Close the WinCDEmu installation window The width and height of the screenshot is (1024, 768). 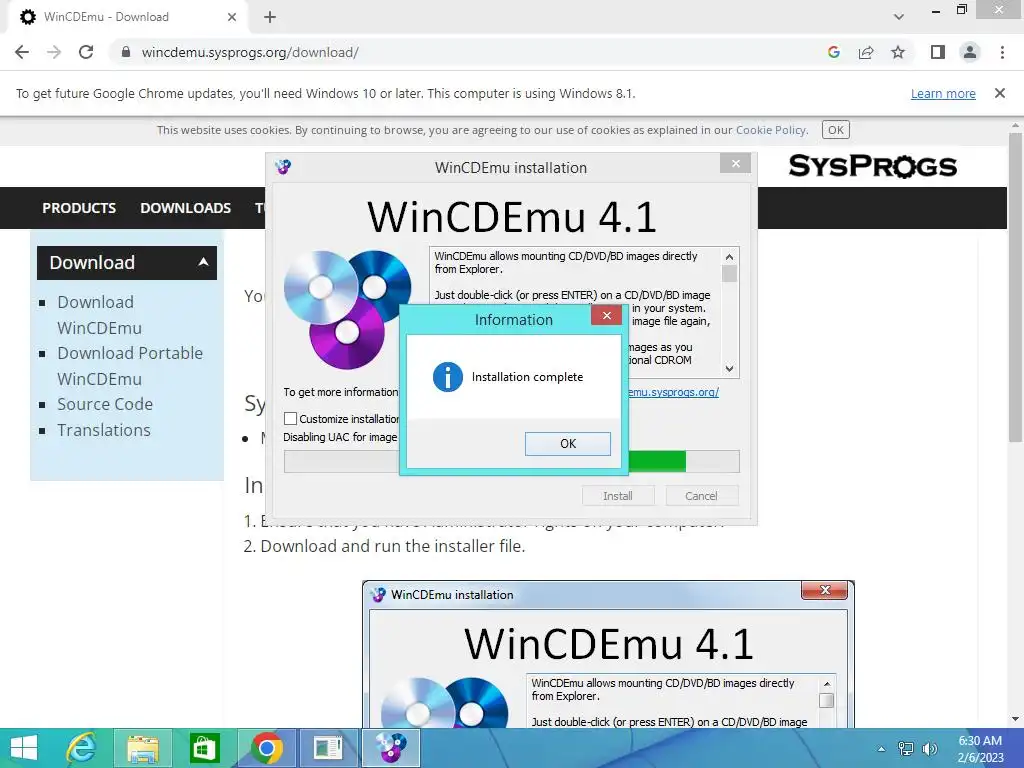[735, 163]
